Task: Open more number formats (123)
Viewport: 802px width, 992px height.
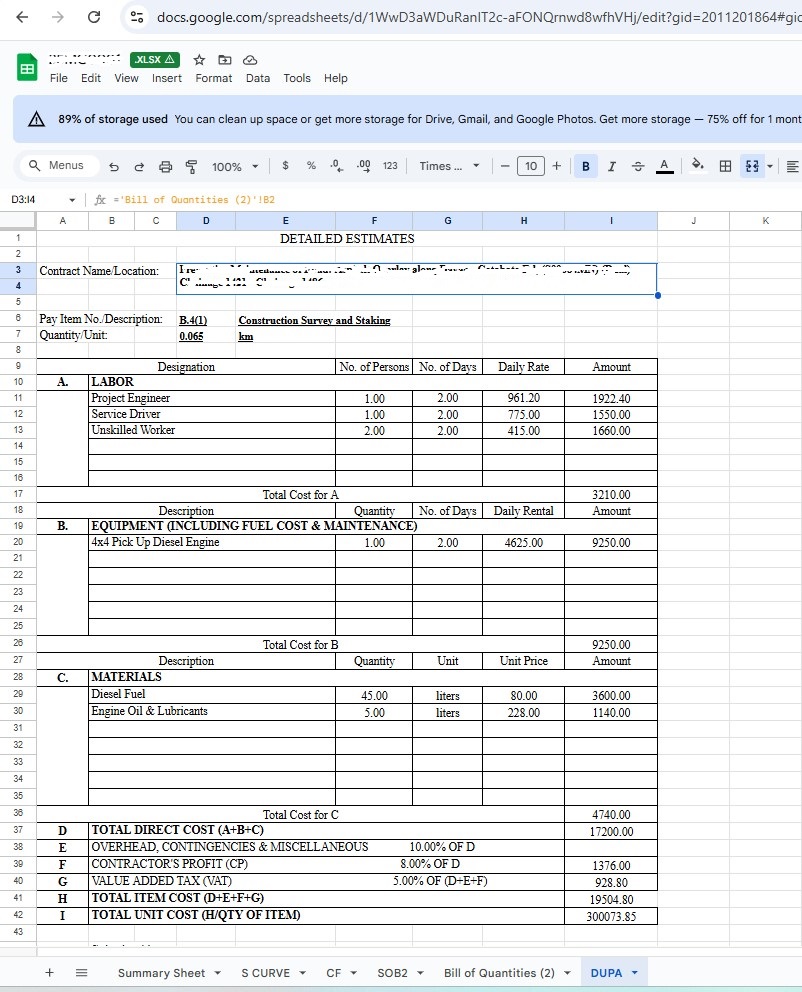Action: coord(390,166)
